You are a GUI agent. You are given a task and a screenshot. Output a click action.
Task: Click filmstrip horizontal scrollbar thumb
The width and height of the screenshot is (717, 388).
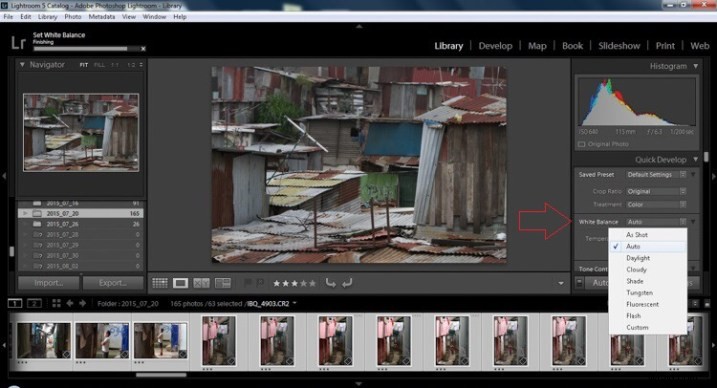point(161,375)
